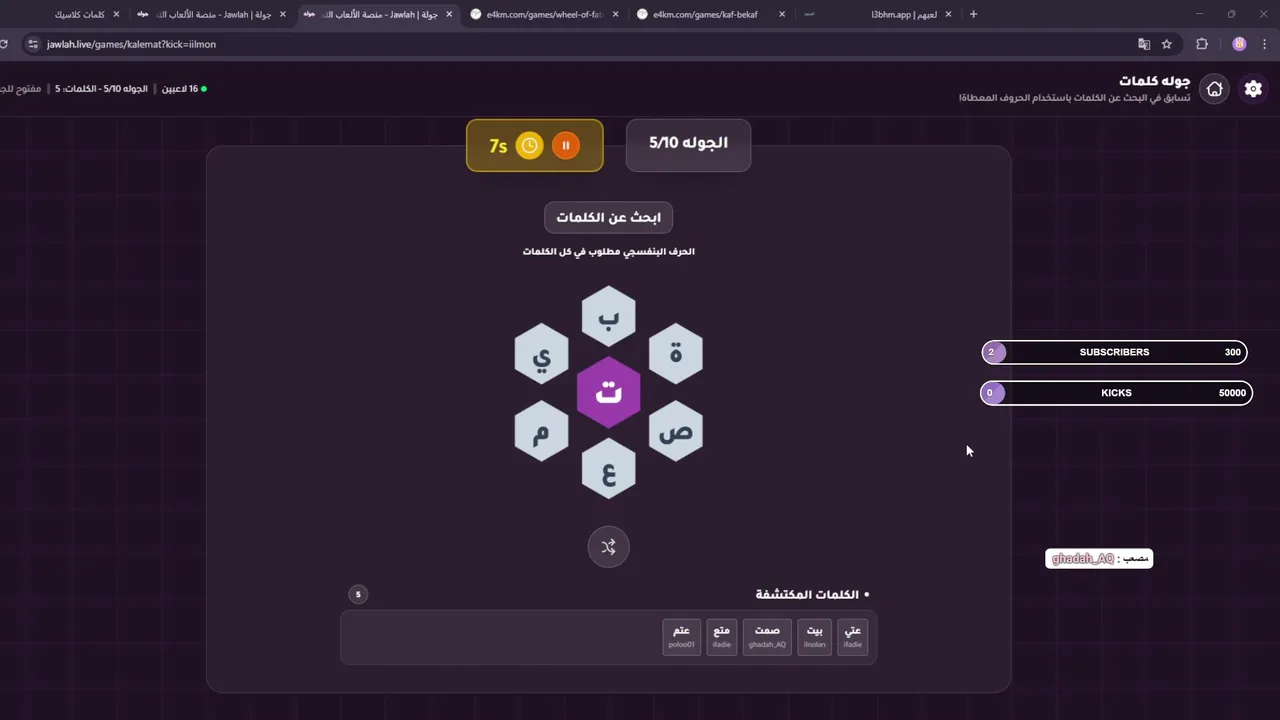The image size is (1280, 720).
Task: Click the address bar URL field
Action: 580,44
